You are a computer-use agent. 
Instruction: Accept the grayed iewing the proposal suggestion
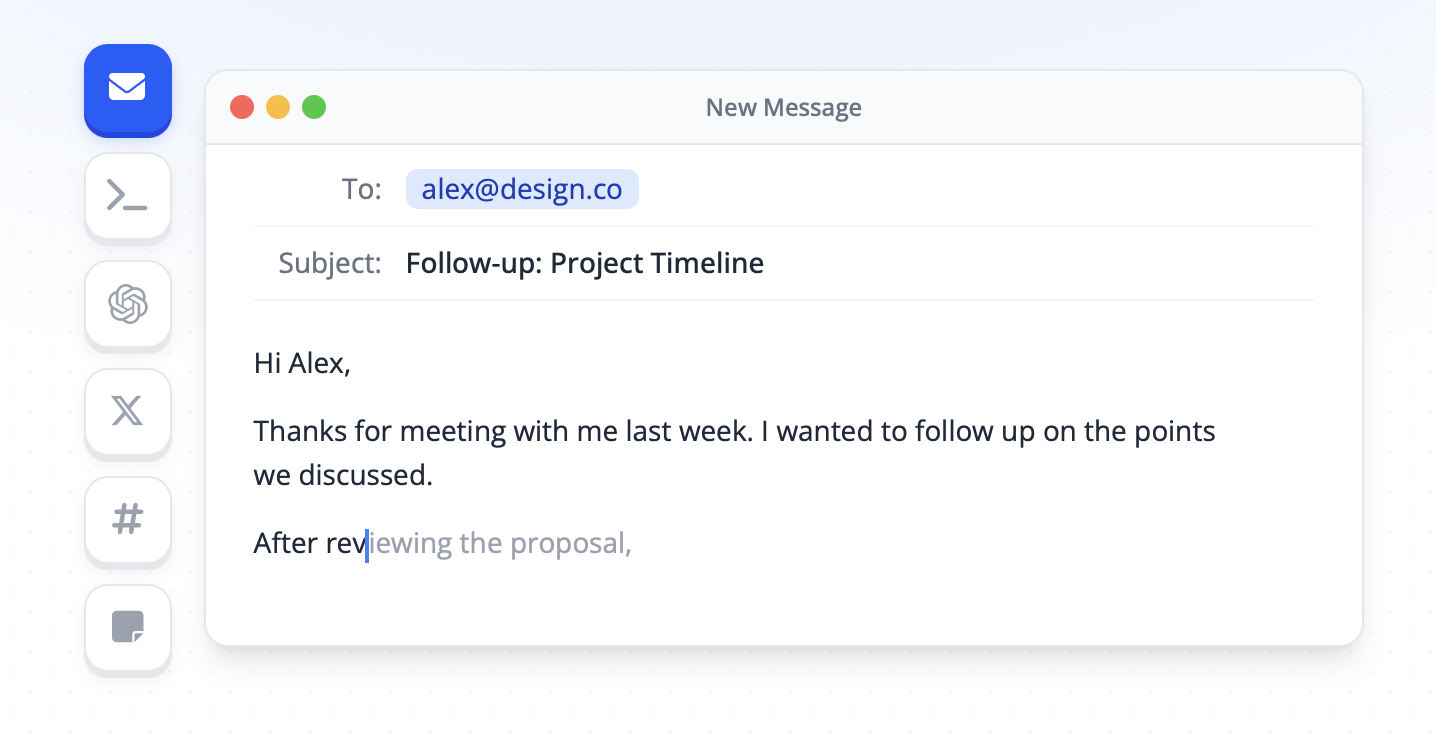coord(501,544)
